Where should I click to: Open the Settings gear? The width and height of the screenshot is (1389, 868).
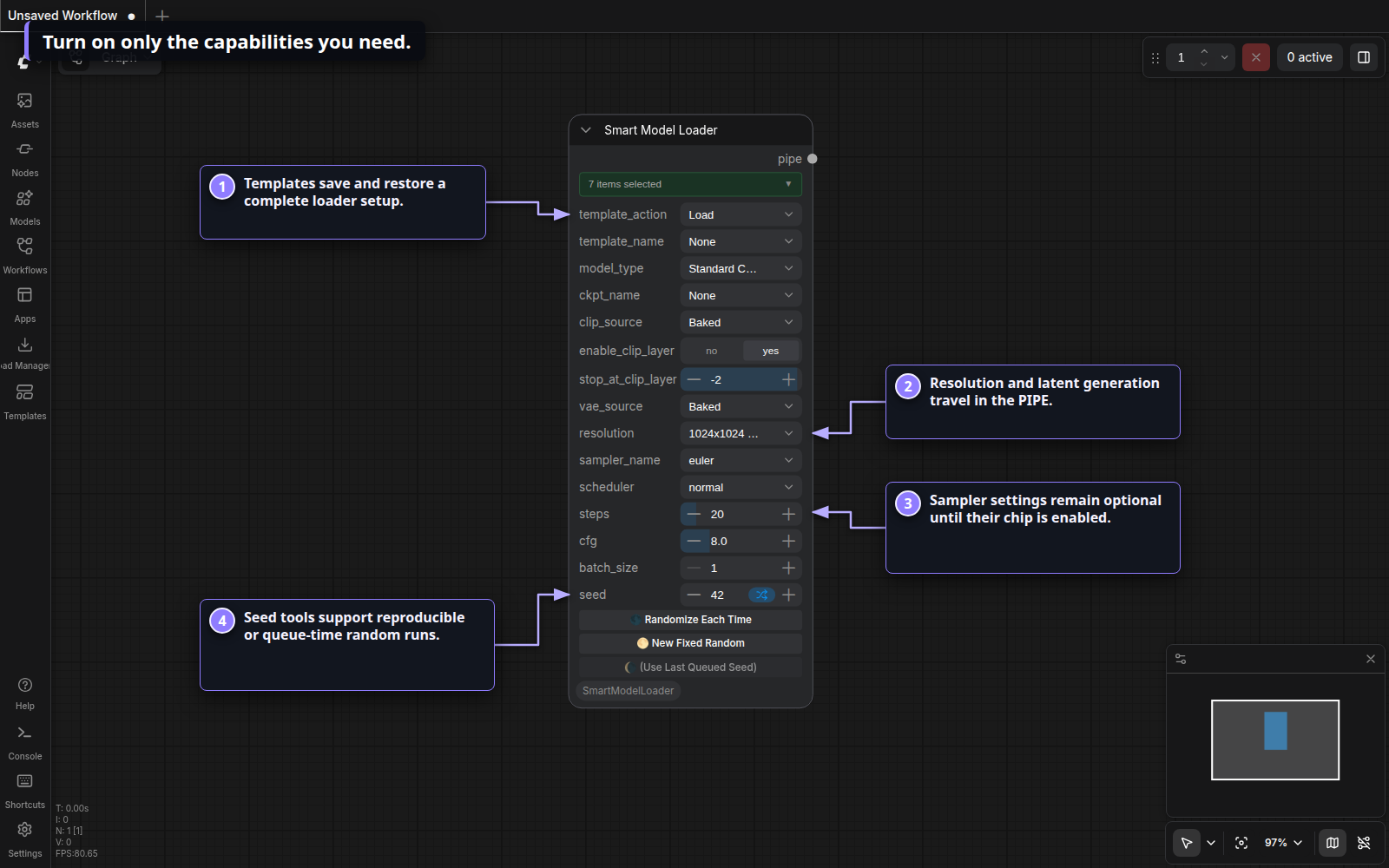pos(24,839)
